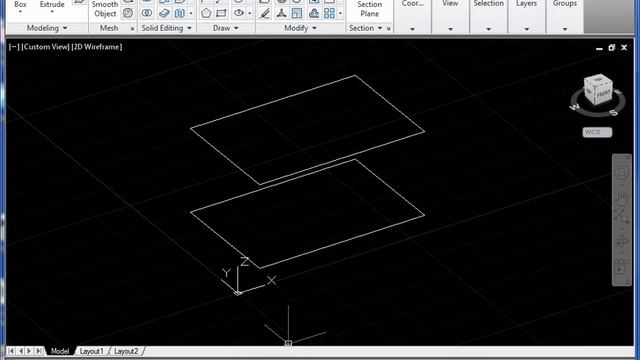Switch to the Model tab
Image resolution: width=640 pixels, height=360 pixels.
(60, 351)
